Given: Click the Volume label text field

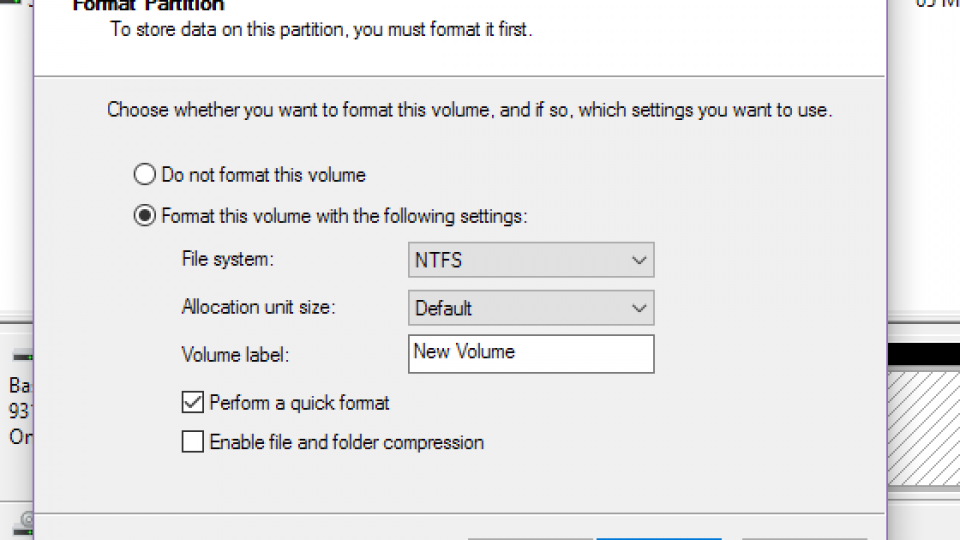Looking at the screenshot, I should coord(531,354).
